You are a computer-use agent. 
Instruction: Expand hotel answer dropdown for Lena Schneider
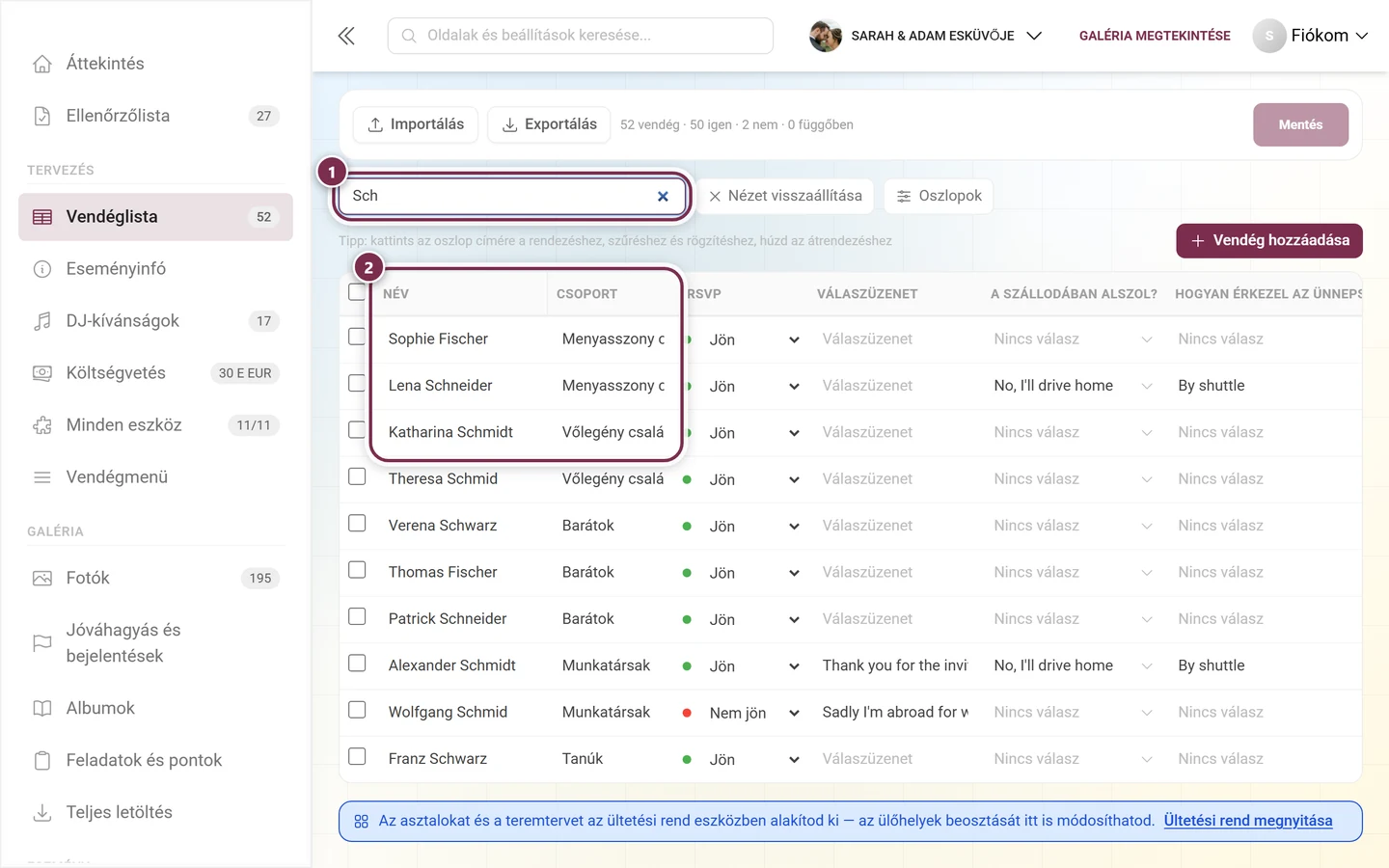pyautogui.click(x=1074, y=386)
